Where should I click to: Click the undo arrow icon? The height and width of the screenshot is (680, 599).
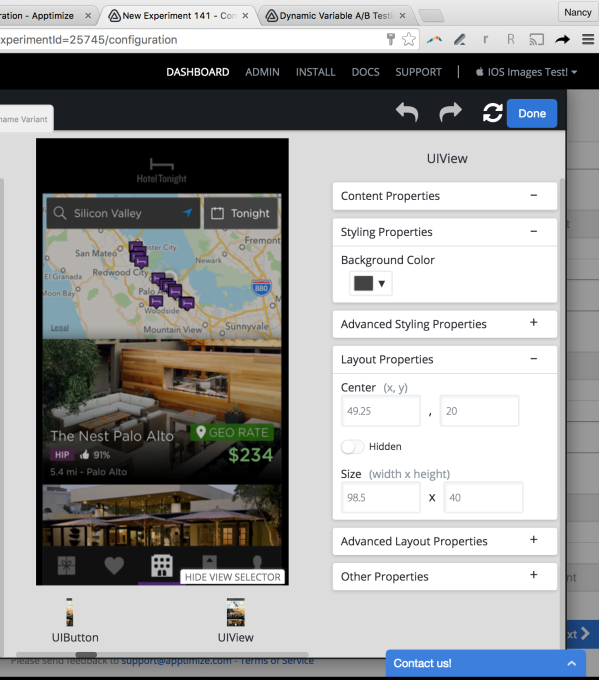pyautogui.click(x=407, y=112)
